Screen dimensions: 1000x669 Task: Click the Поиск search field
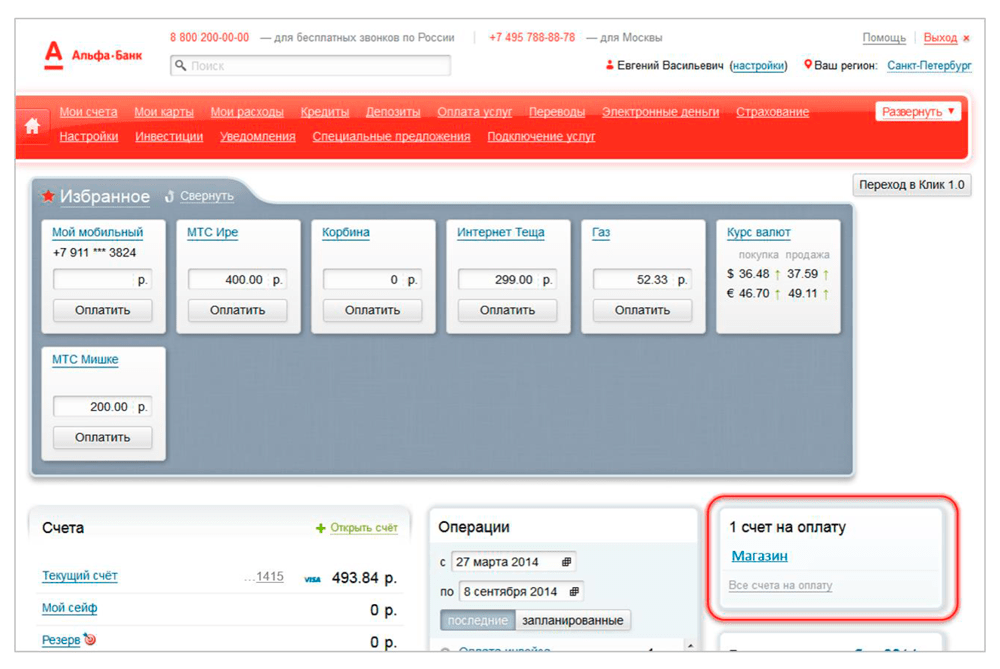click(x=311, y=66)
